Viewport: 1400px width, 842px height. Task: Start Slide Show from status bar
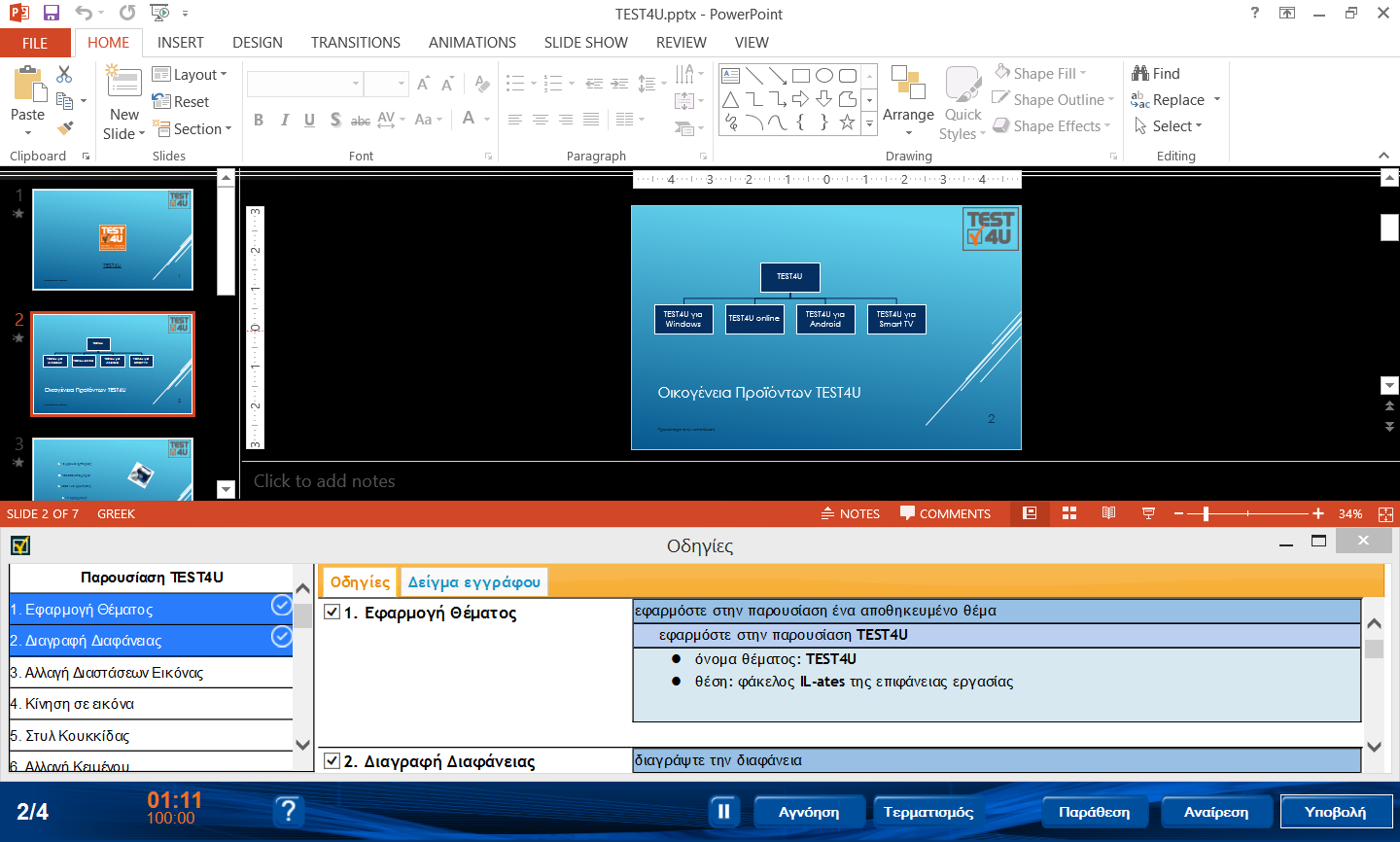pos(1148,513)
